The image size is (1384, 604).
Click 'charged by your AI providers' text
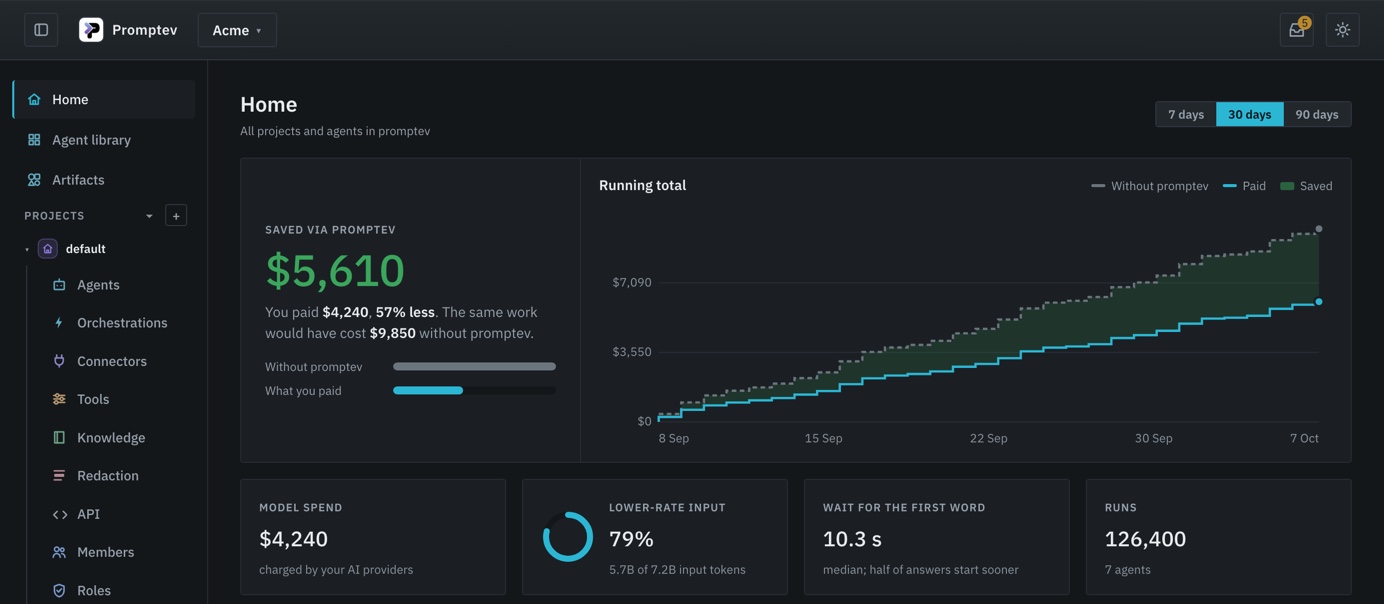[336, 570]
